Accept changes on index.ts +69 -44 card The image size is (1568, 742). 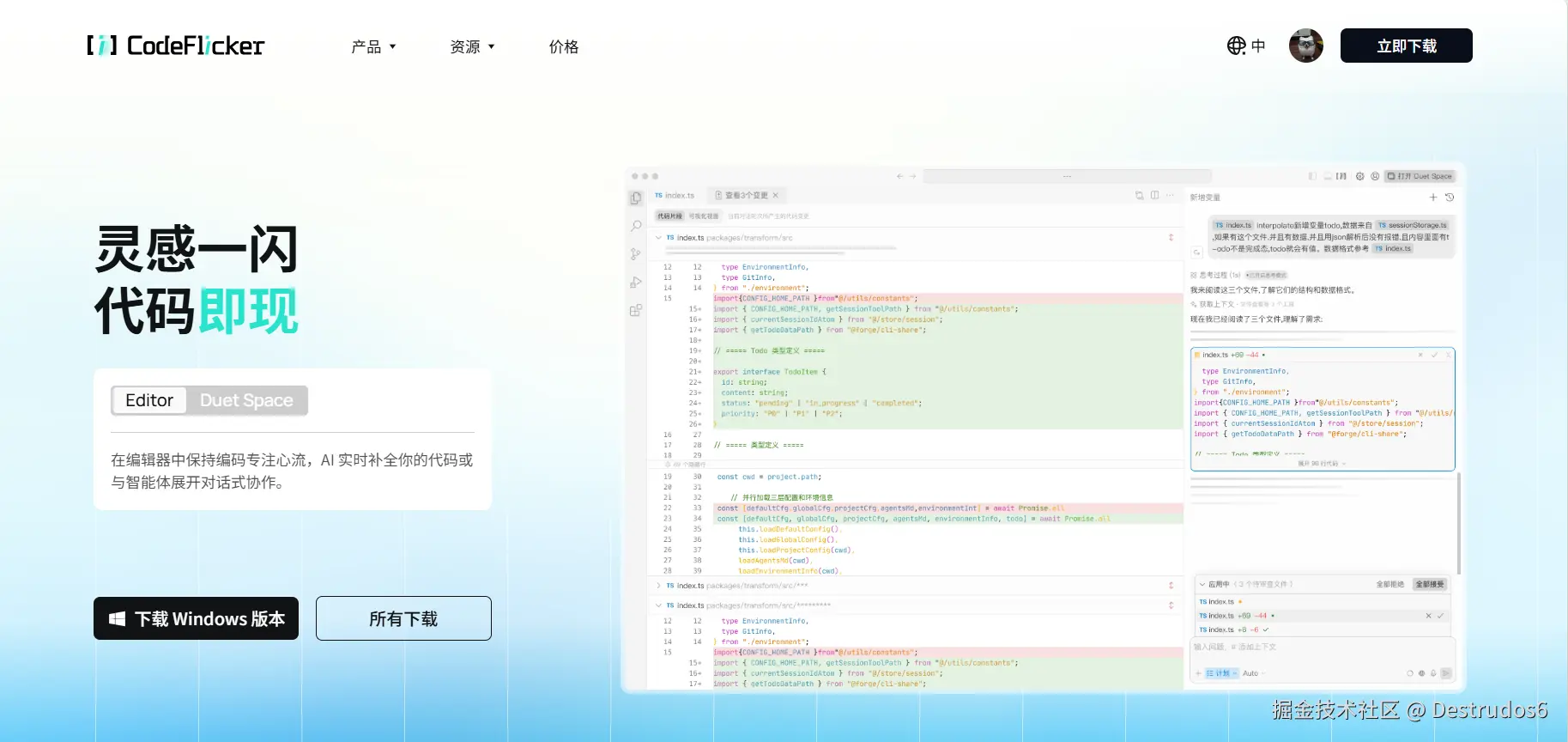[x=1435, y=355]
